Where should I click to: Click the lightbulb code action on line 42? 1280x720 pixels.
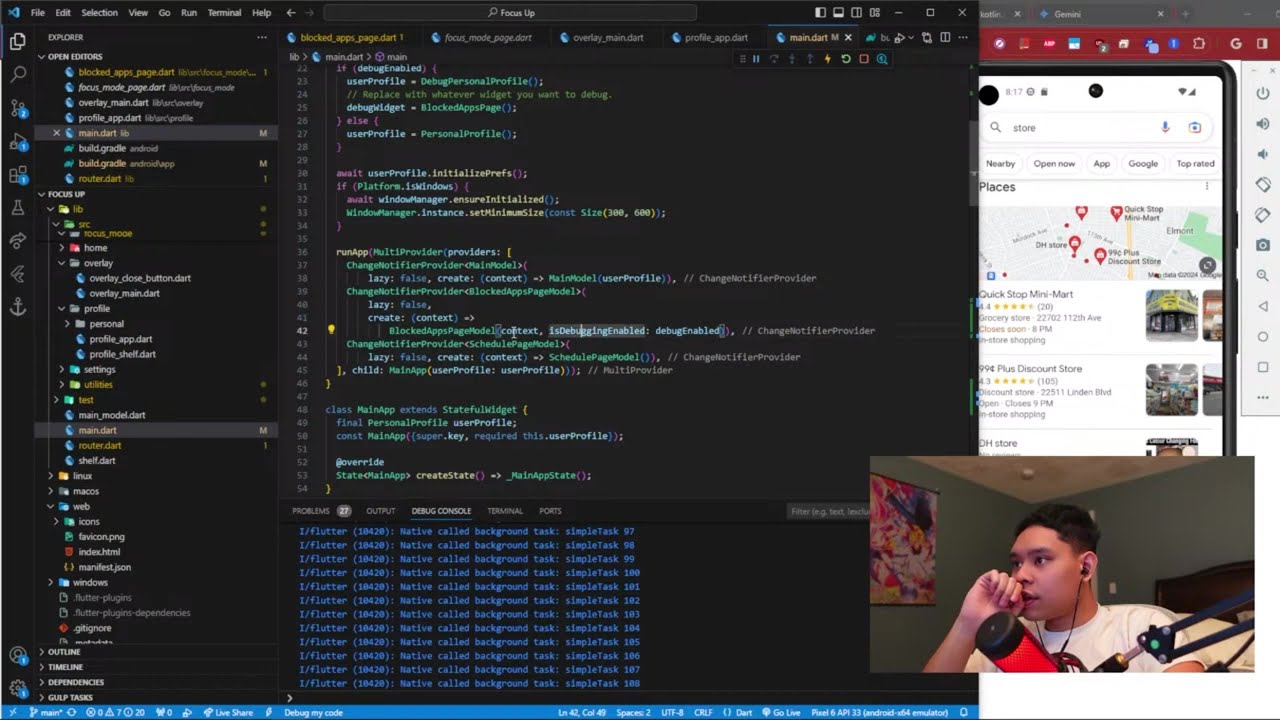pos(331,330)
